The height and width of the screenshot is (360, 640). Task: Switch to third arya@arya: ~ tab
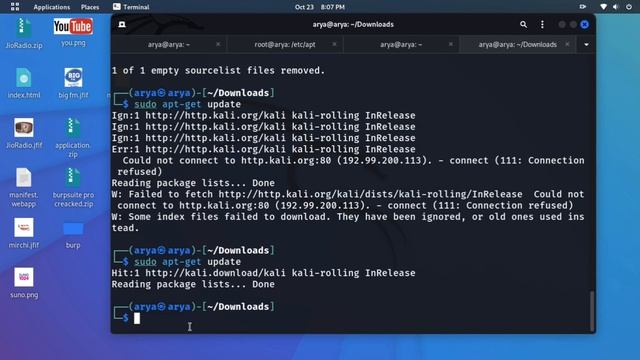401,44
